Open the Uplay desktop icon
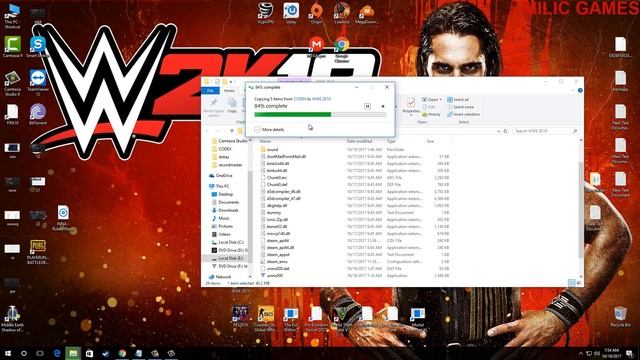 point(291,13)
